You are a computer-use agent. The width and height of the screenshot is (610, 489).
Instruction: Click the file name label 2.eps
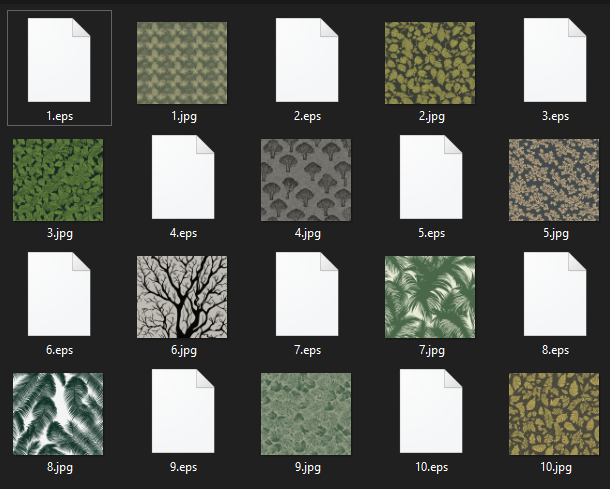[x=307, y=116]
